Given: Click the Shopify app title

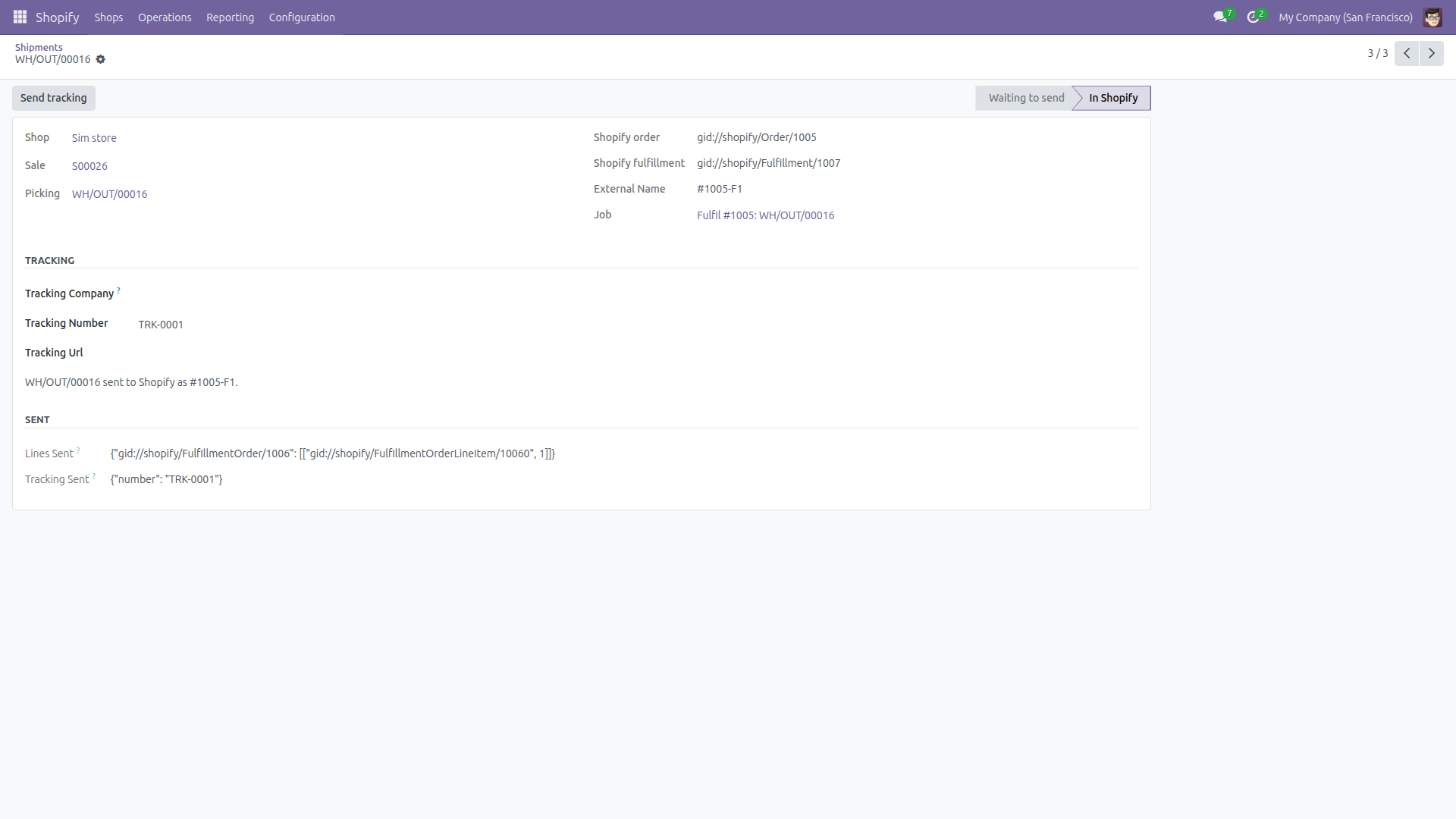Looking at the screenshot, I should (58, 17).
